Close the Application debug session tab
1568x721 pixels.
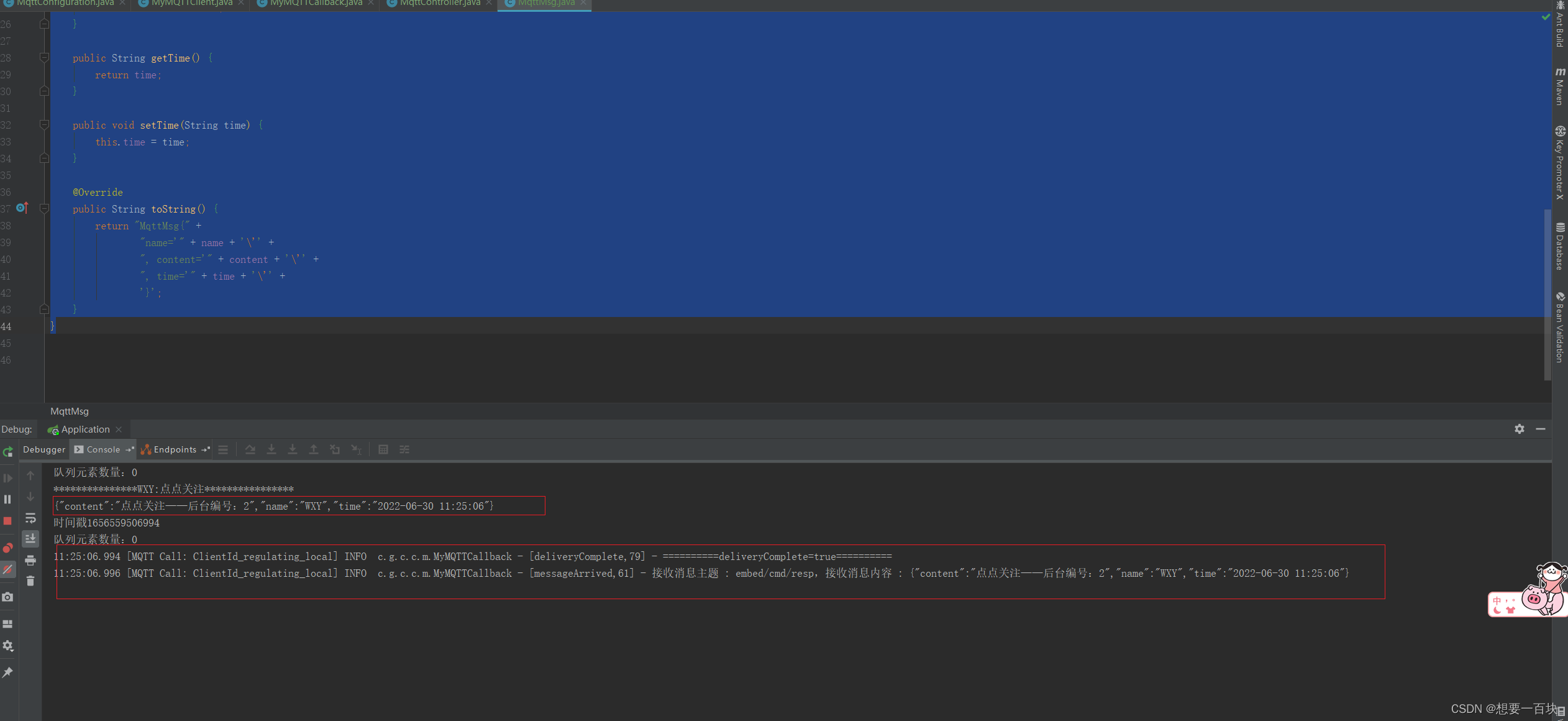pyautogui.click(x=119, y=429)
